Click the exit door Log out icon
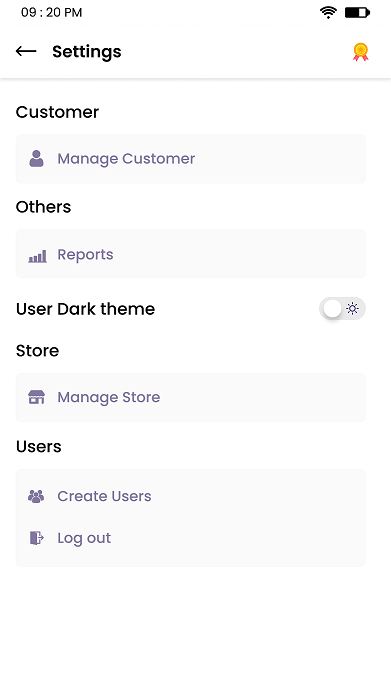Image resolution: width=391 pixels, height=695 pixels. 37,538
